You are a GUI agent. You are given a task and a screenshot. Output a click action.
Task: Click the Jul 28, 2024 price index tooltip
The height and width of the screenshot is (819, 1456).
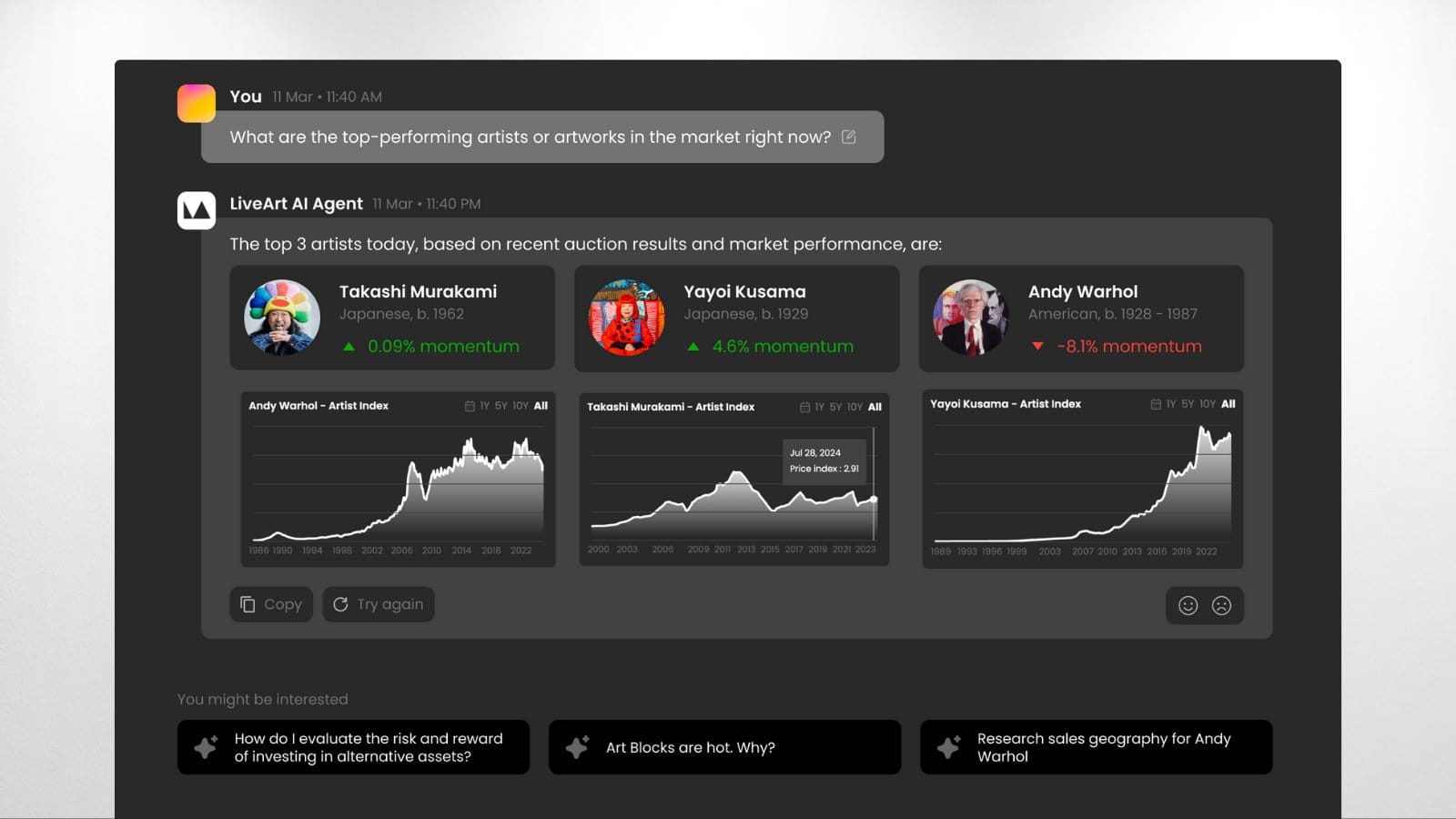pyautogui.click(x=824, y=460)
